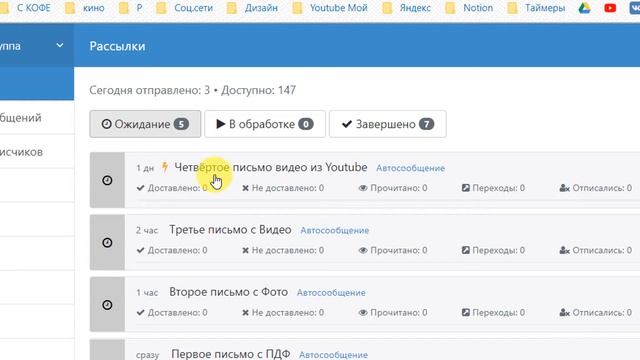Click Отписались: 0 in Второе письмо row

click(x=596, y=313)
